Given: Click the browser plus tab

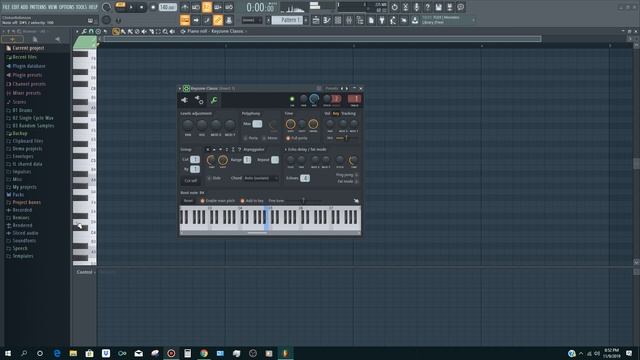Looking at the screenshot, I should coord(12,39).
